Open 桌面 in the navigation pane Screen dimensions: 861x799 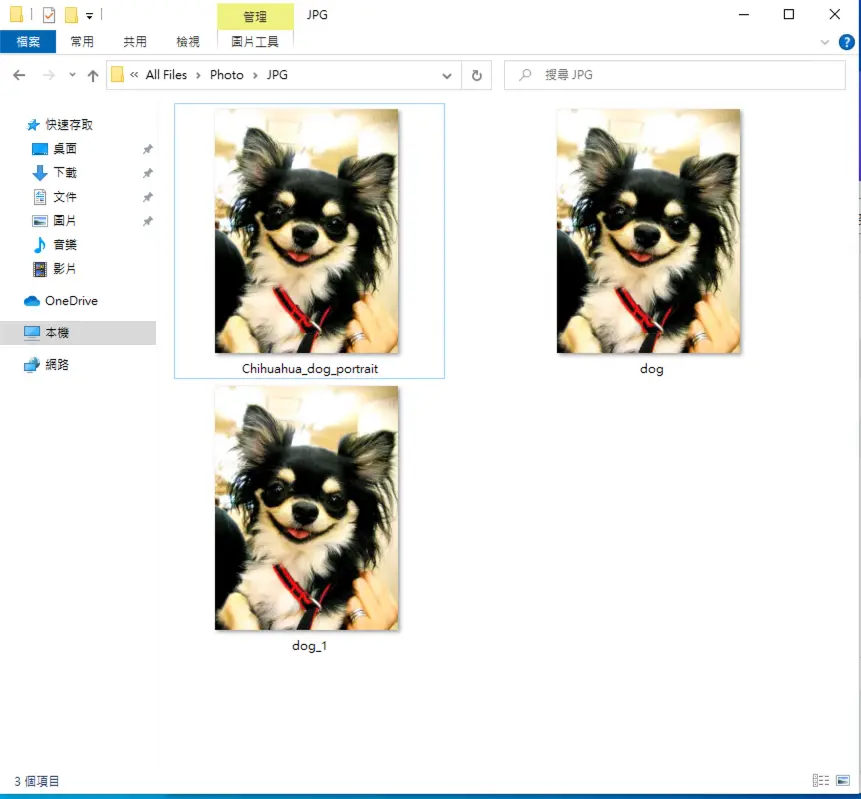pyautogui.click(x=65, y=148)
